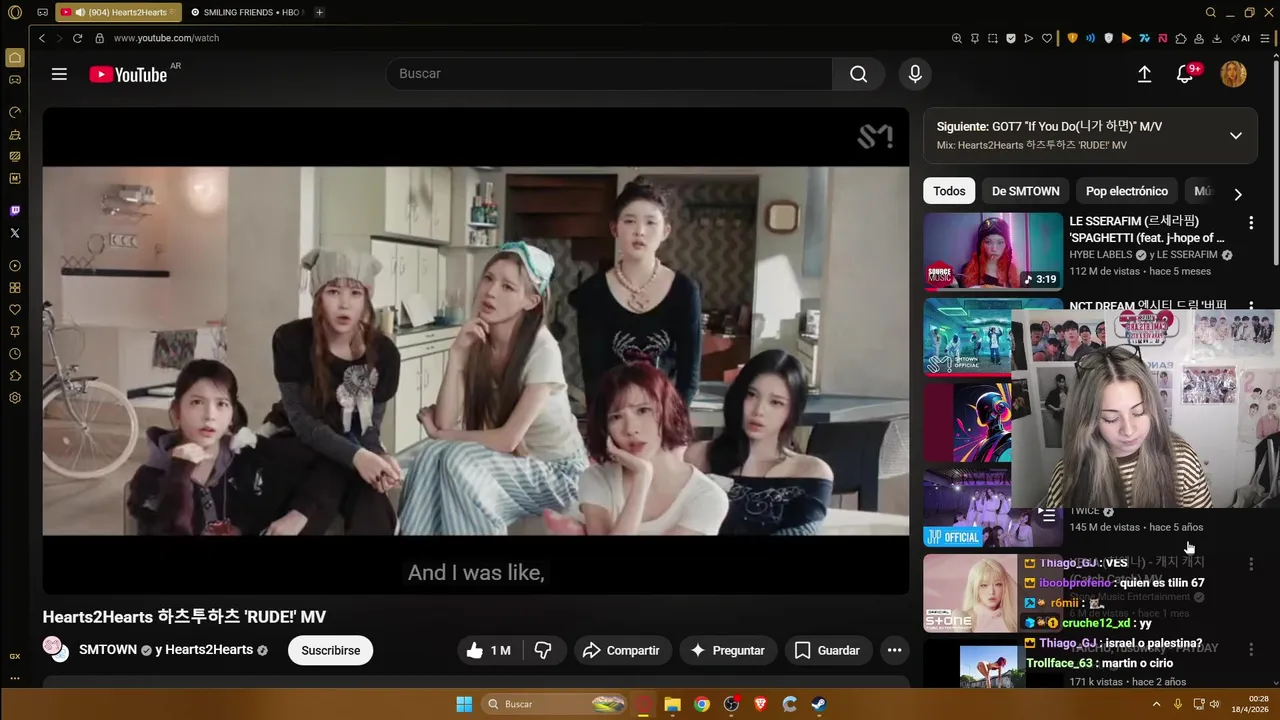Switch to the Hearts2Hearts browser tab
The image size is (1280, 720).
[x=118, y=12]
